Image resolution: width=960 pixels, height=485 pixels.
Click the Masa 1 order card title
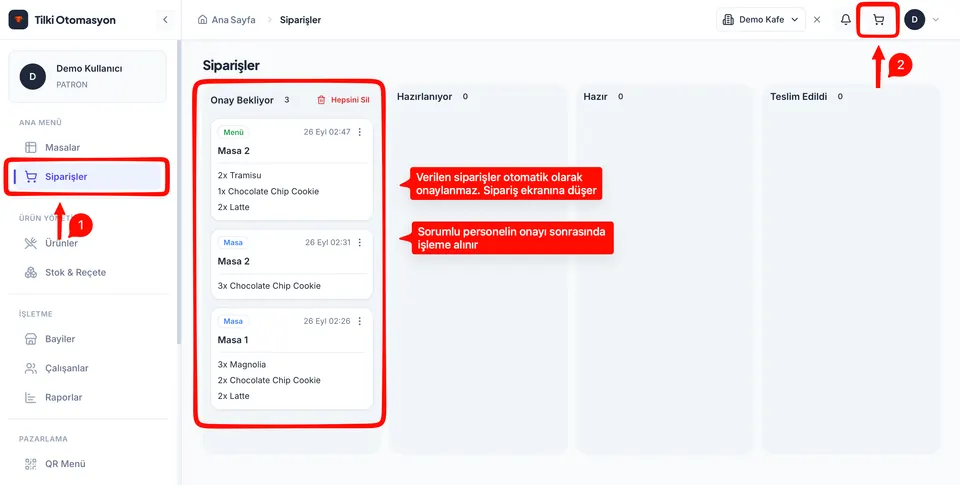[x=233, y=340]
